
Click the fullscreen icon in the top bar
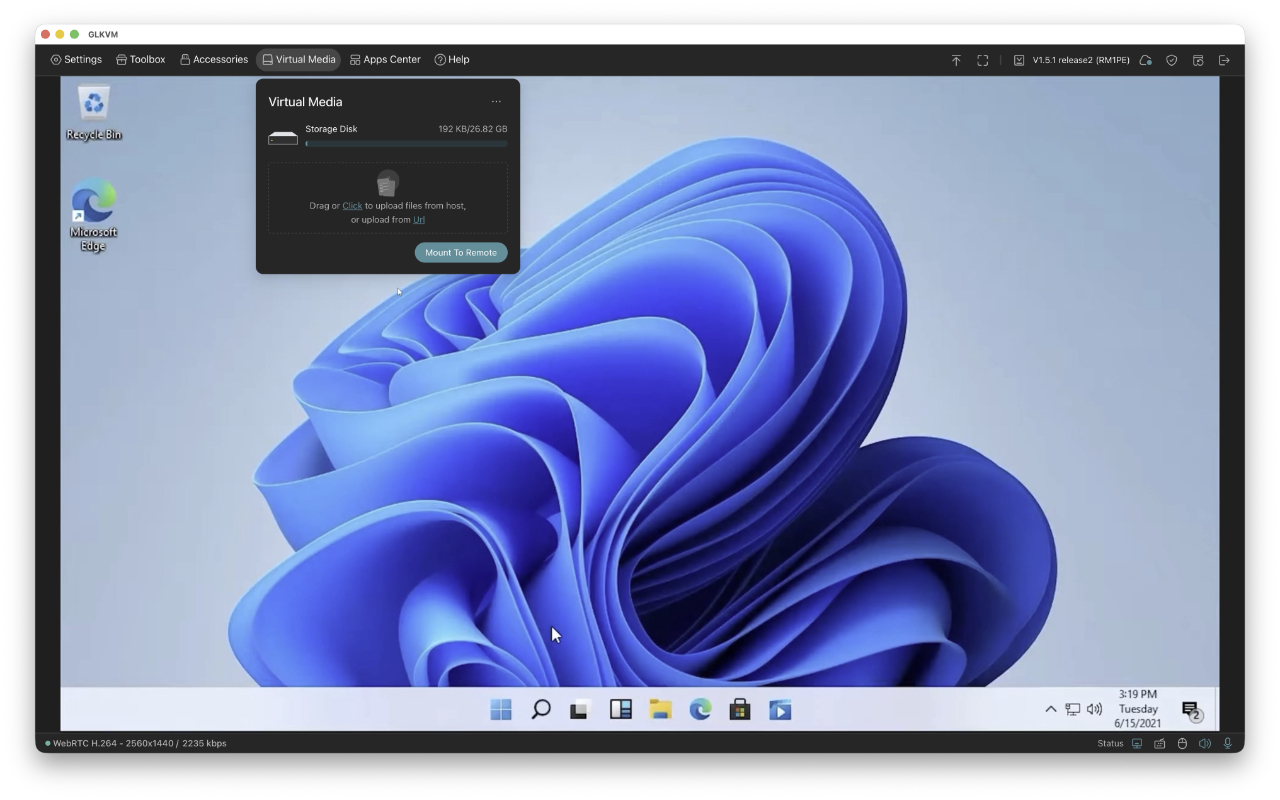982,60
